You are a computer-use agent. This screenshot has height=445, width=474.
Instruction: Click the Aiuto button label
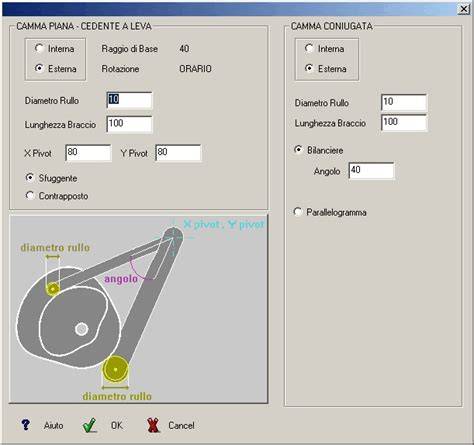click(53, 426)
